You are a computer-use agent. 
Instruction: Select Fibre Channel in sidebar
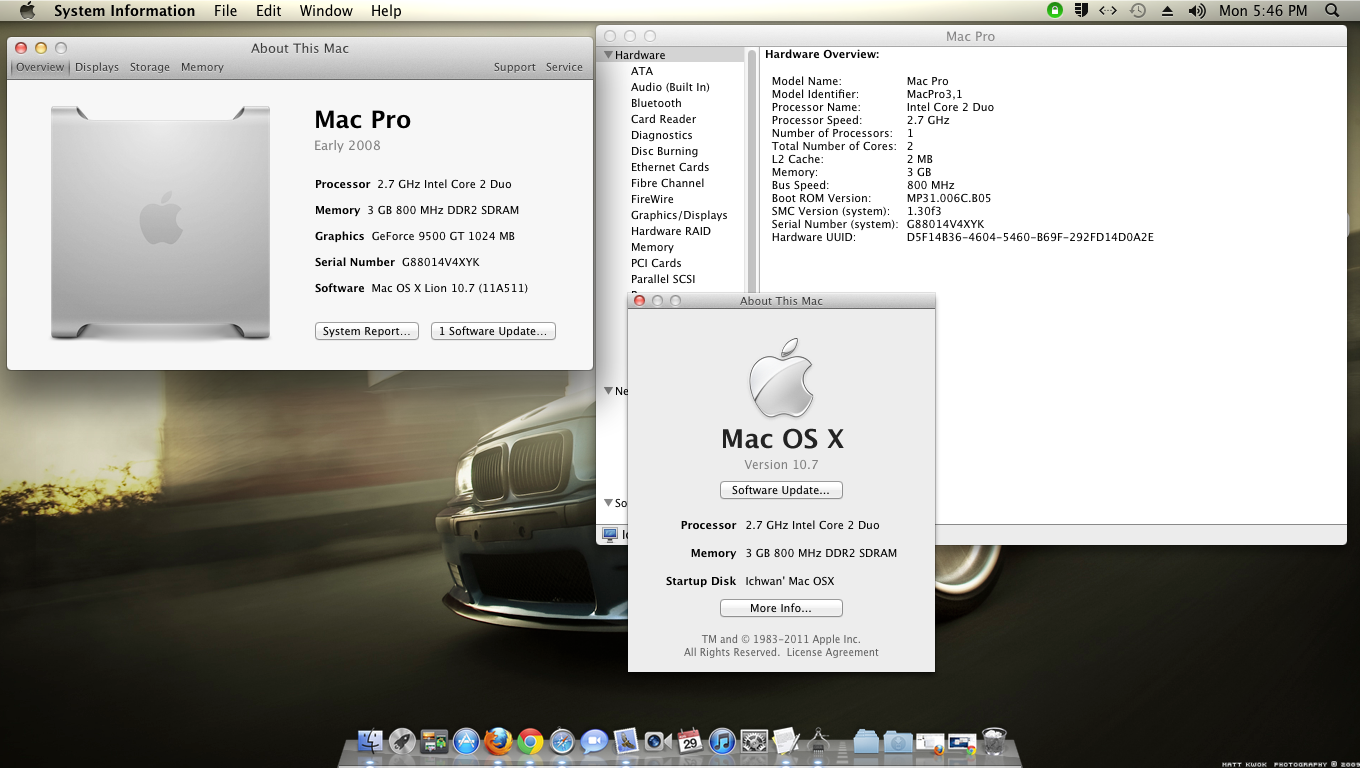point(667,183)
